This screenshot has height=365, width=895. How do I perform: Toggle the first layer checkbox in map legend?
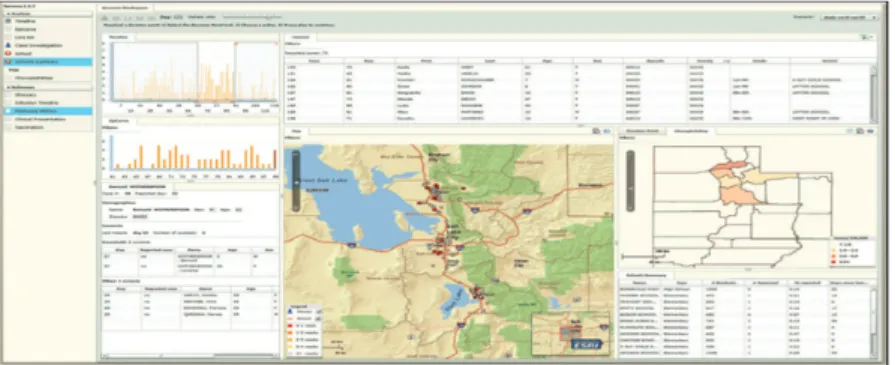pyautogui.click(x=319, y=311)
